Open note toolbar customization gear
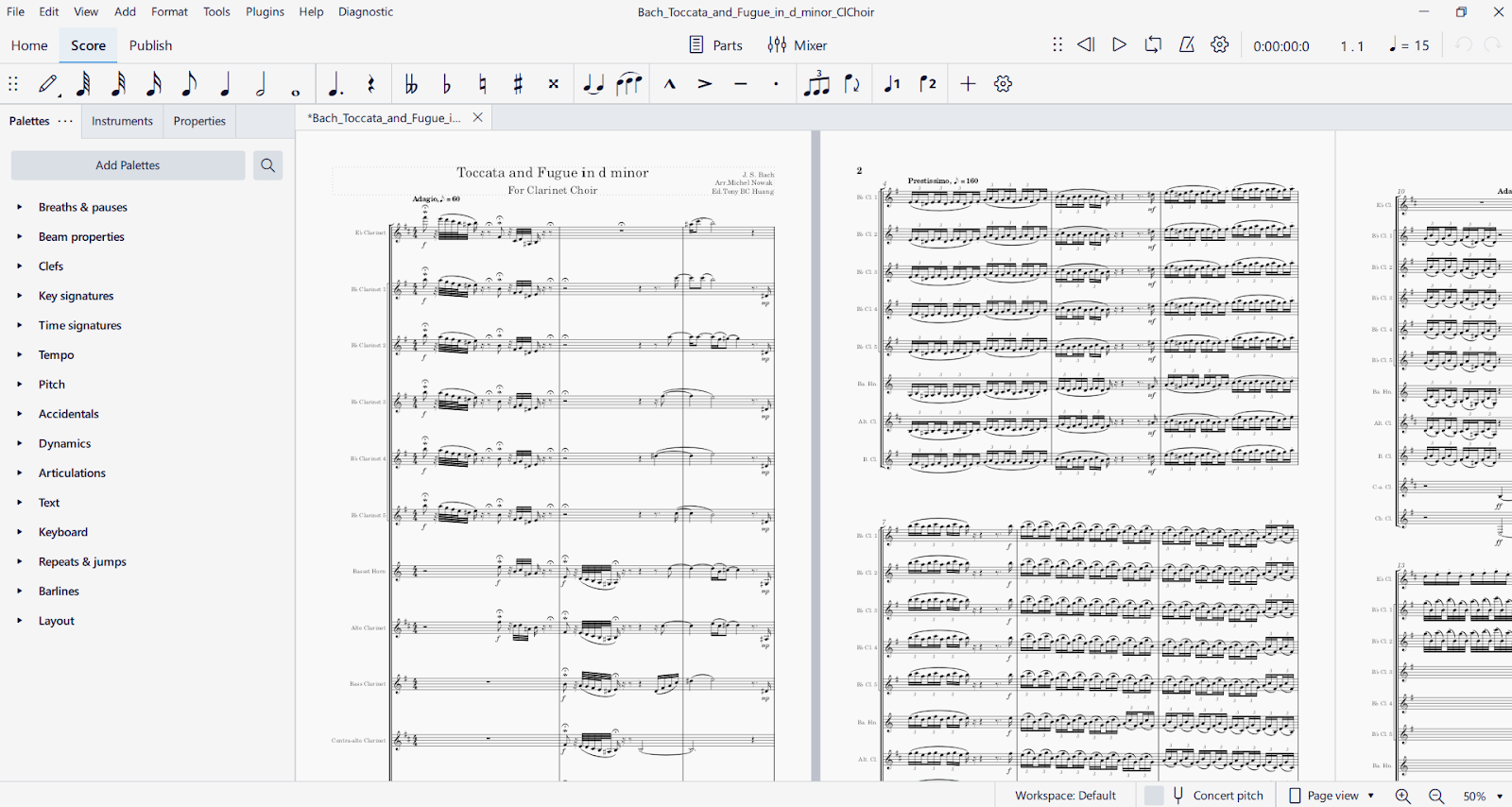The width and height of the screenshot is (1512, 807). [x=1004, y=84]
